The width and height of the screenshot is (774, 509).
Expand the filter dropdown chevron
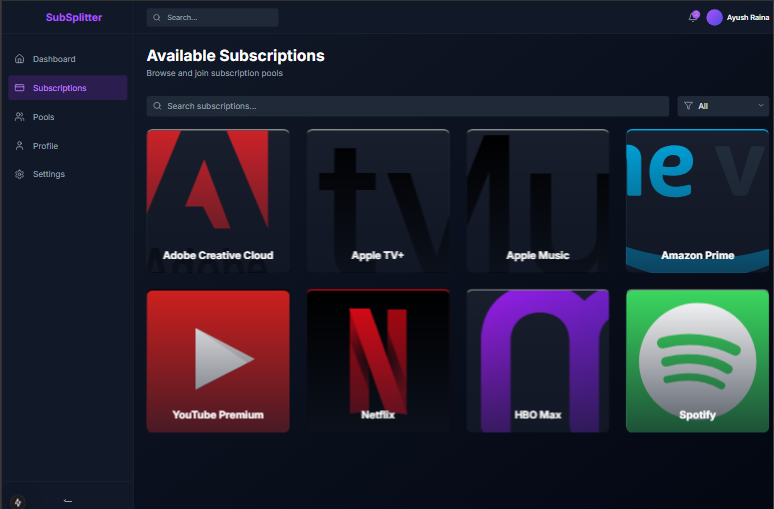pos(761,105)
